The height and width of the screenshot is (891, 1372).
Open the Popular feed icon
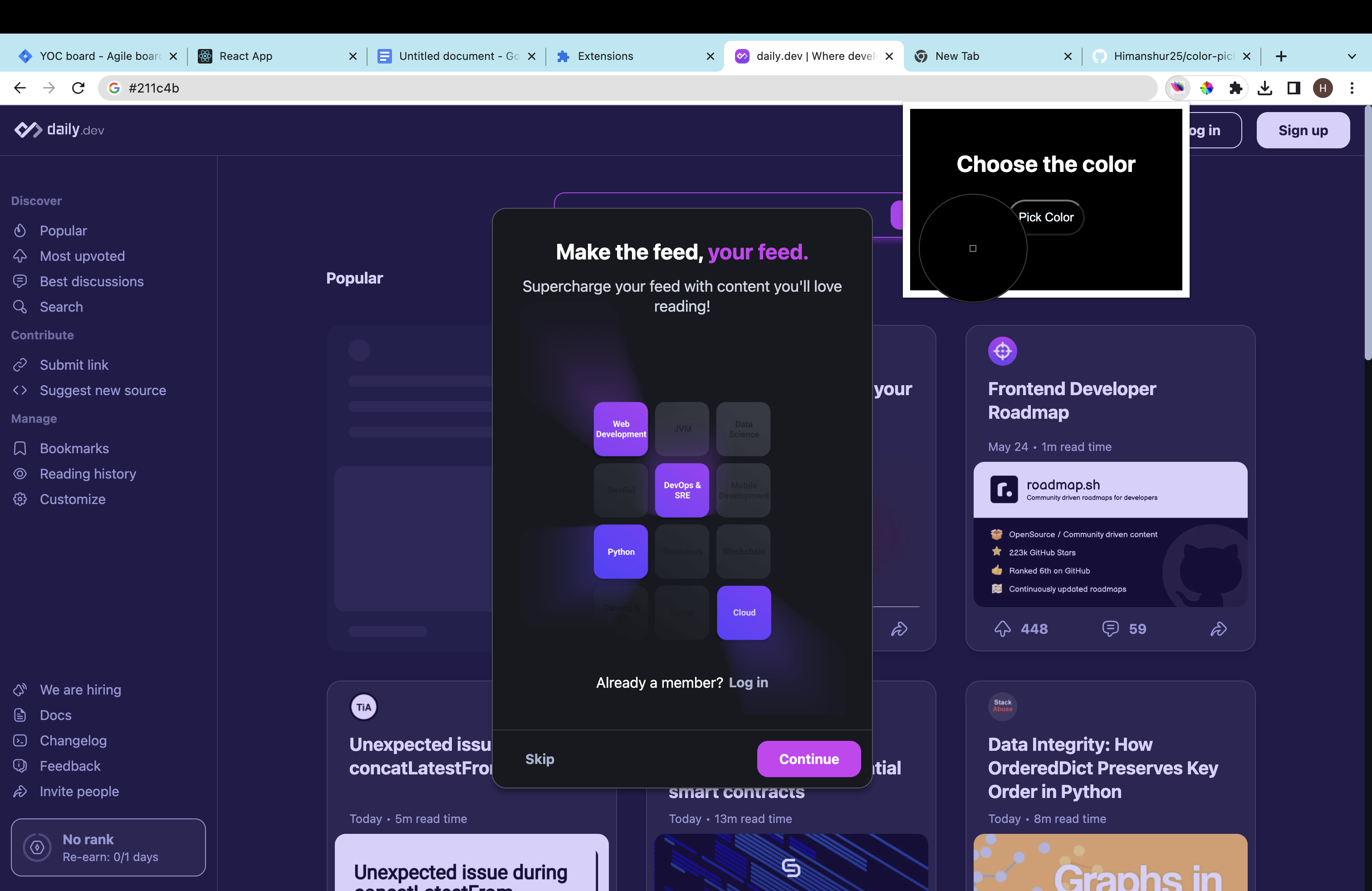pyautogui.click(x=20, y=230)
